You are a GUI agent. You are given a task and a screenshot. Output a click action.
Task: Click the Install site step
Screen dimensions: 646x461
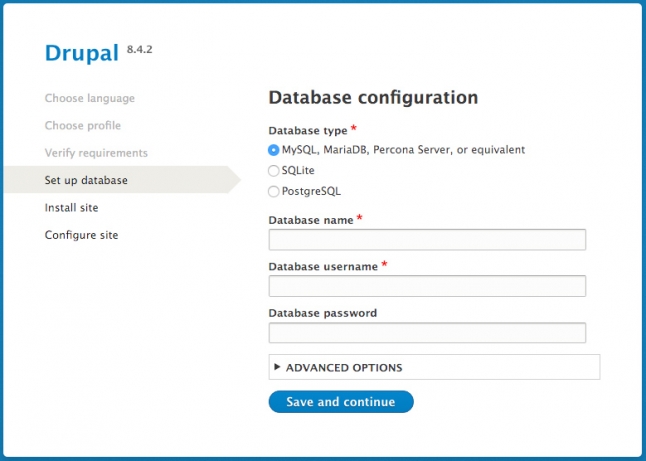71,208
